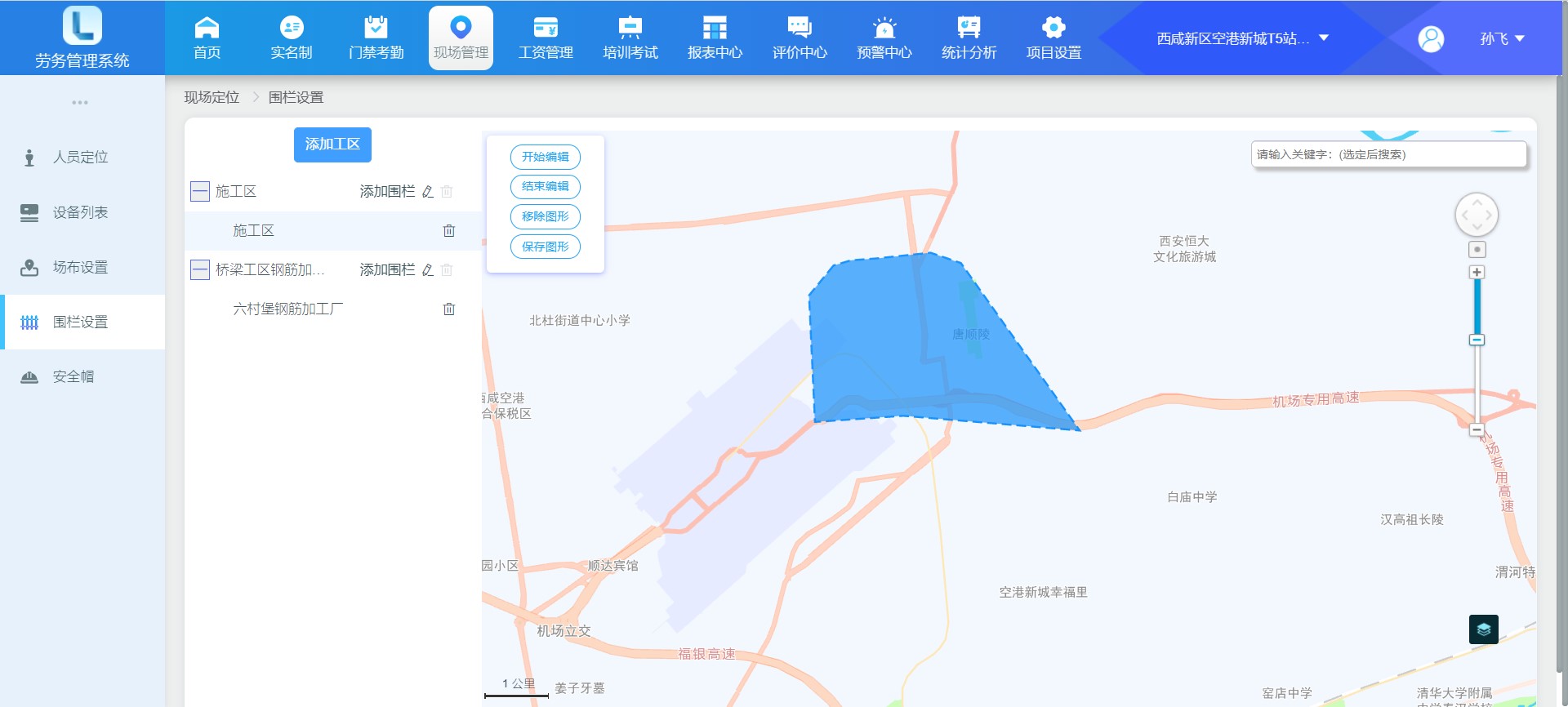Collapse the 桥梁工区钢筋加 tree node
The width and height of the screenshot is (1568, 707).
200,270
